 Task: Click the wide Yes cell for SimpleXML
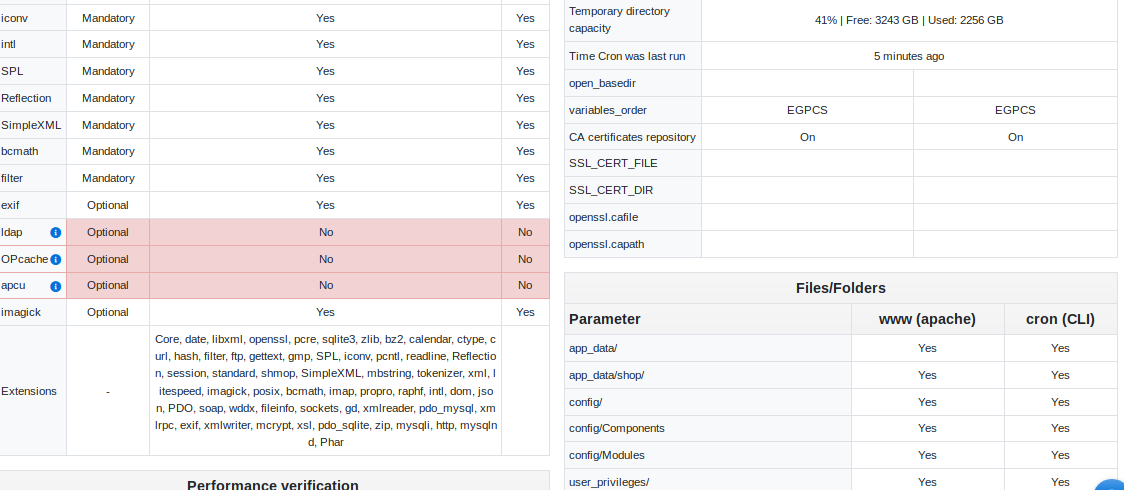point(325,125)
